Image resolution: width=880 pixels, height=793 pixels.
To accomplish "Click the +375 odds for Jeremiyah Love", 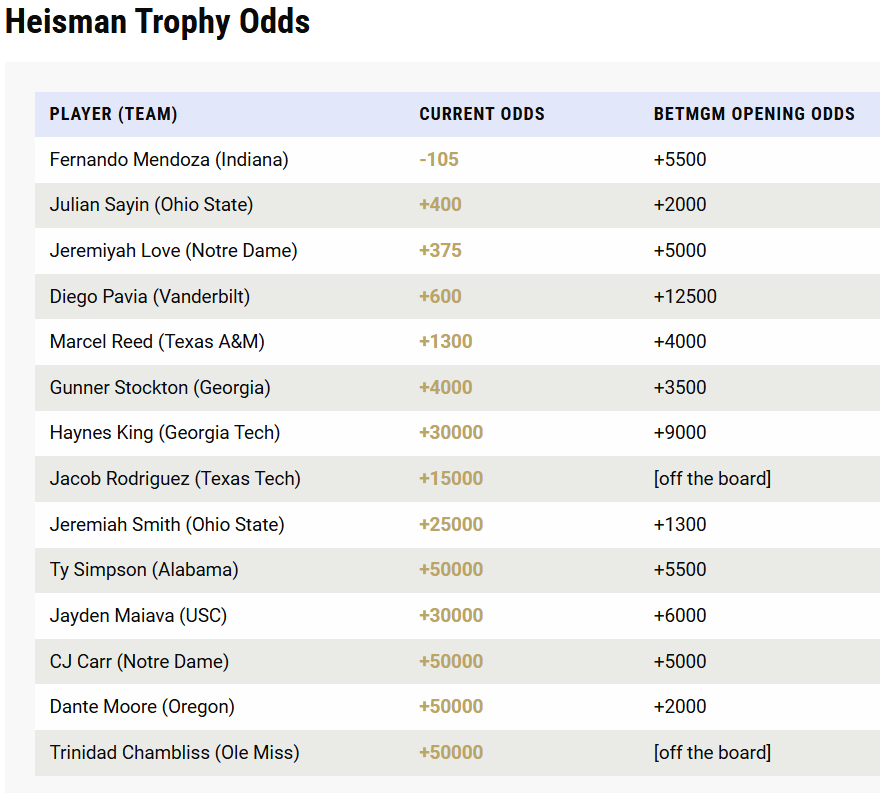I will pyautogui.click(x=440, y=250).
